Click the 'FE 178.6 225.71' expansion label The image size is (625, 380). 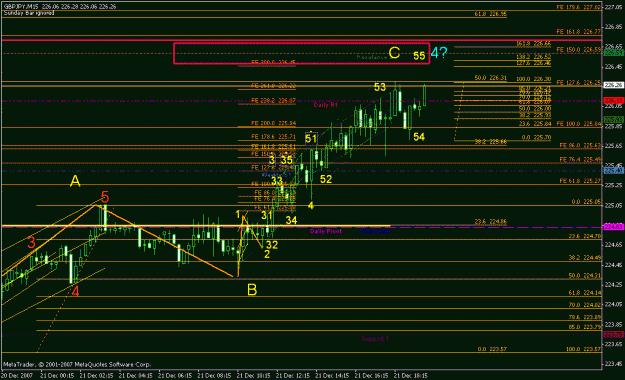tap(273, 137)
